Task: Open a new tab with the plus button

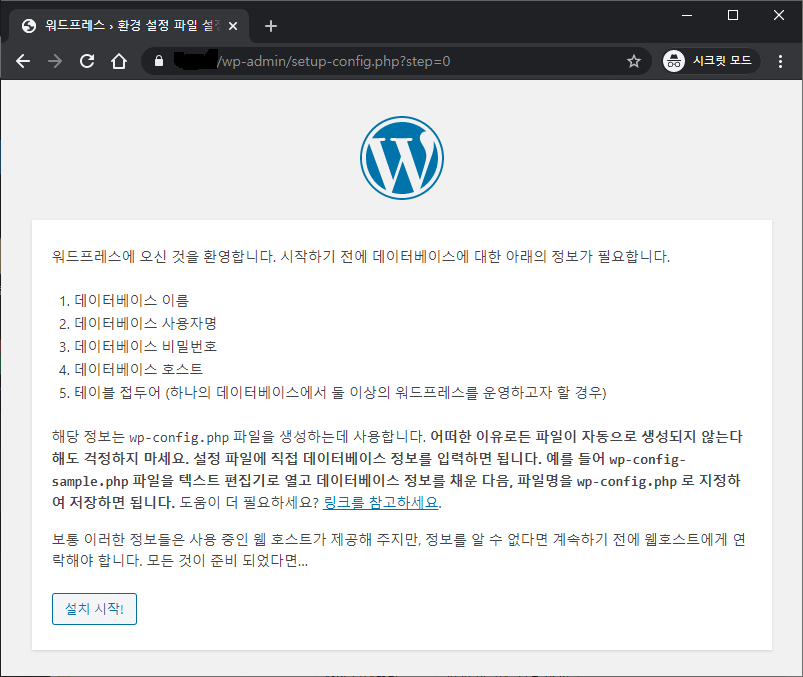Action: [x=270, y=26]
